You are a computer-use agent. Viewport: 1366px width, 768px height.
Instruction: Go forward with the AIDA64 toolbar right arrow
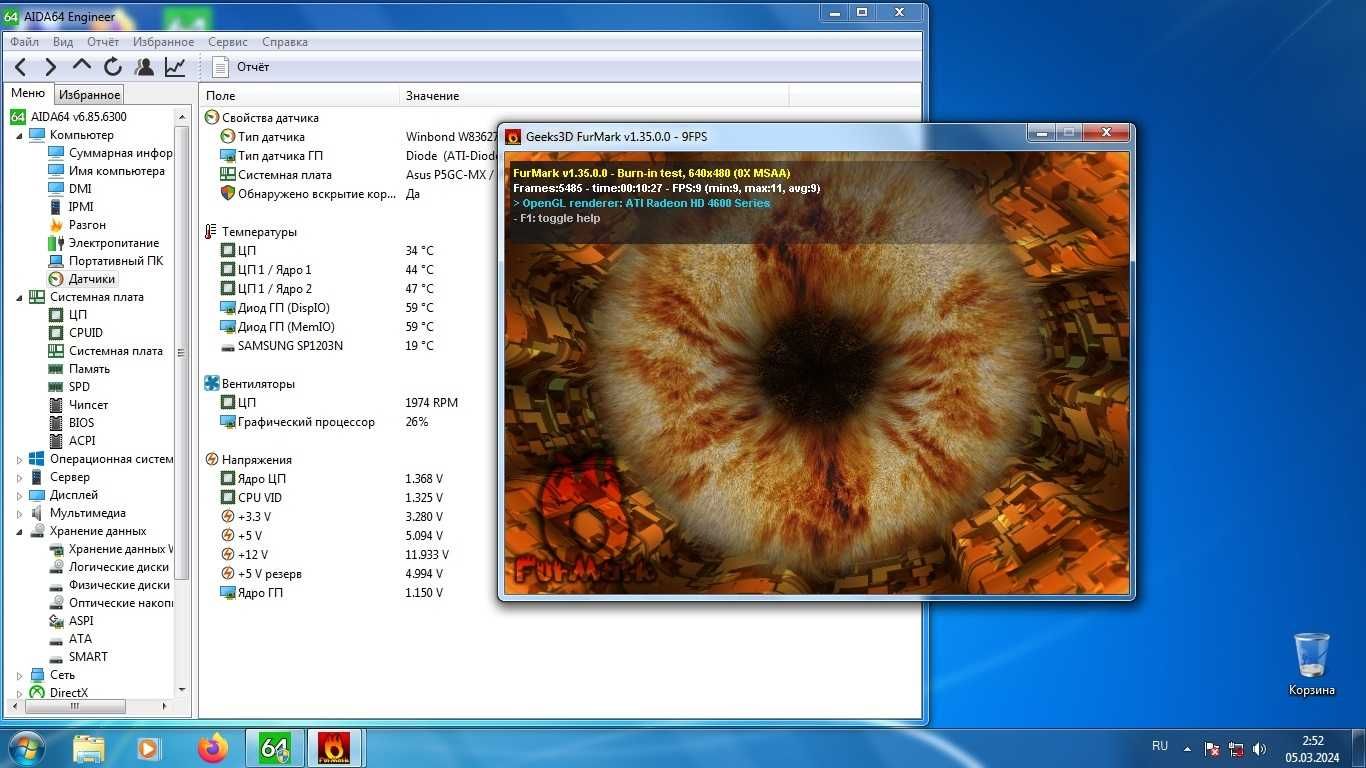point(51,67)
